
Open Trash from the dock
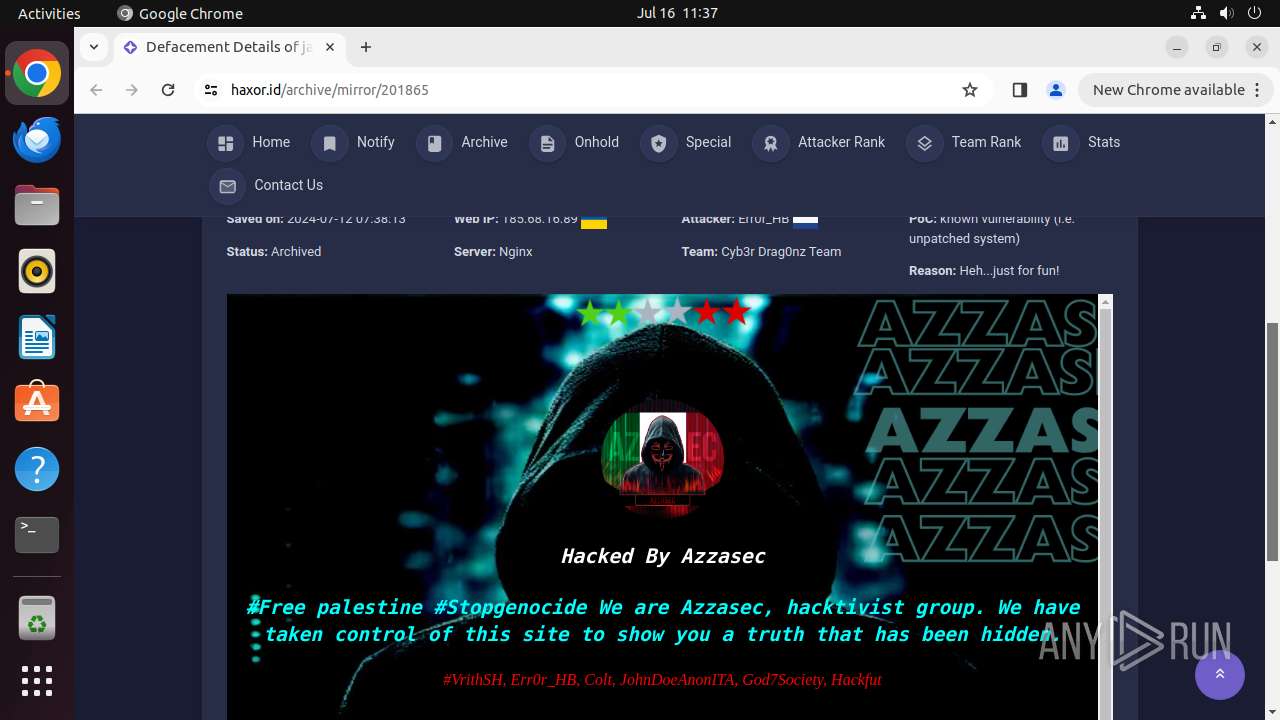[37, 618]
